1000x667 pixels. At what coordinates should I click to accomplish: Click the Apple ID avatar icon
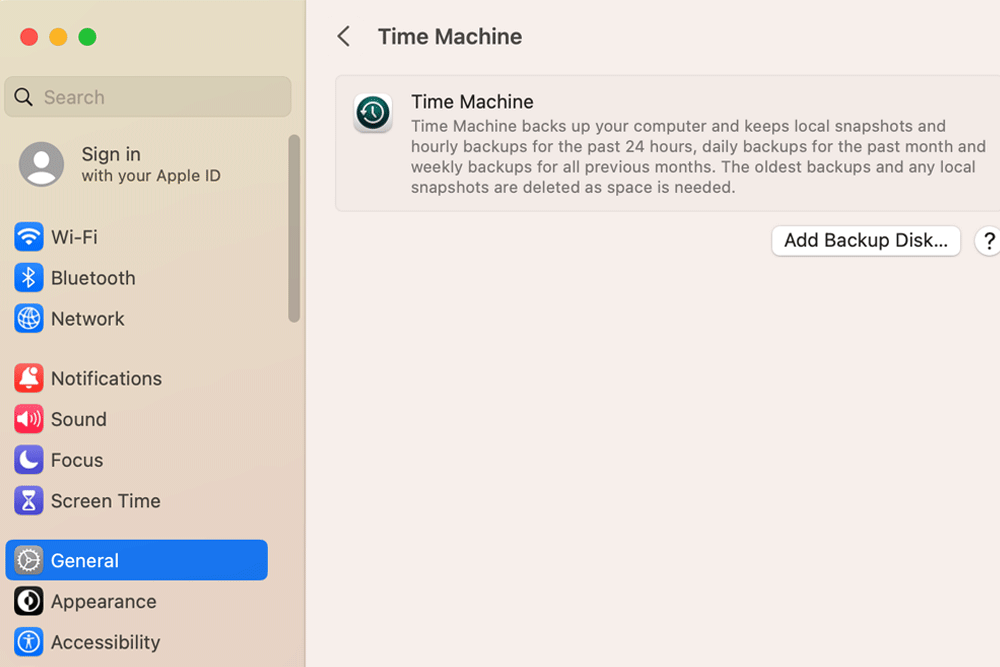[x=41, y=164]
